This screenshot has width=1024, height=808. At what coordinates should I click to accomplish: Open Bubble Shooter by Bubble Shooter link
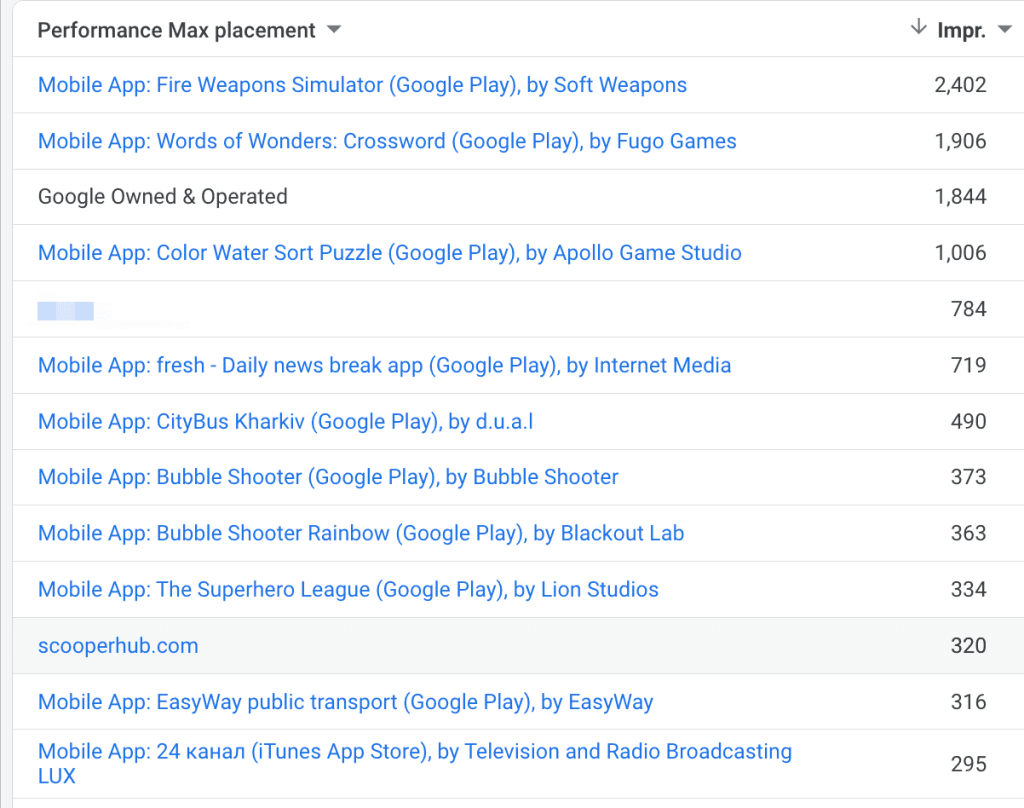point(328,477)
